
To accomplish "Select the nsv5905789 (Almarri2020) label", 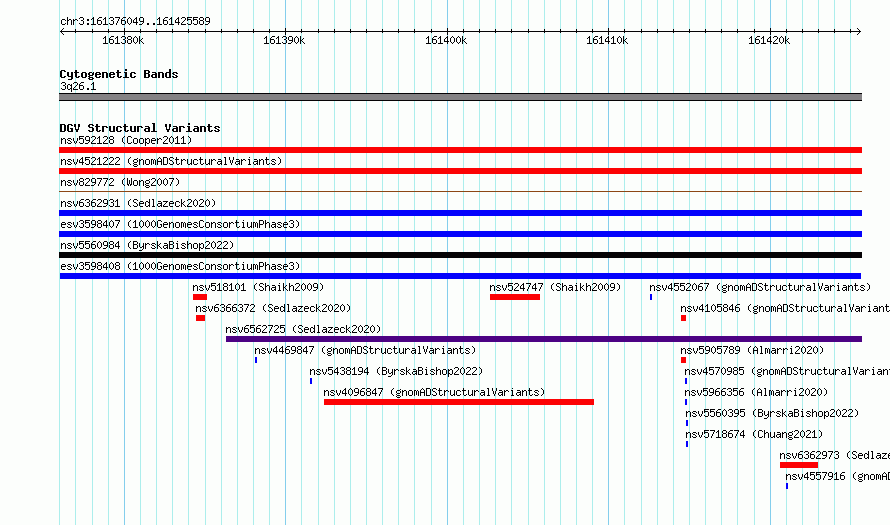I will [x=752, y=350].
